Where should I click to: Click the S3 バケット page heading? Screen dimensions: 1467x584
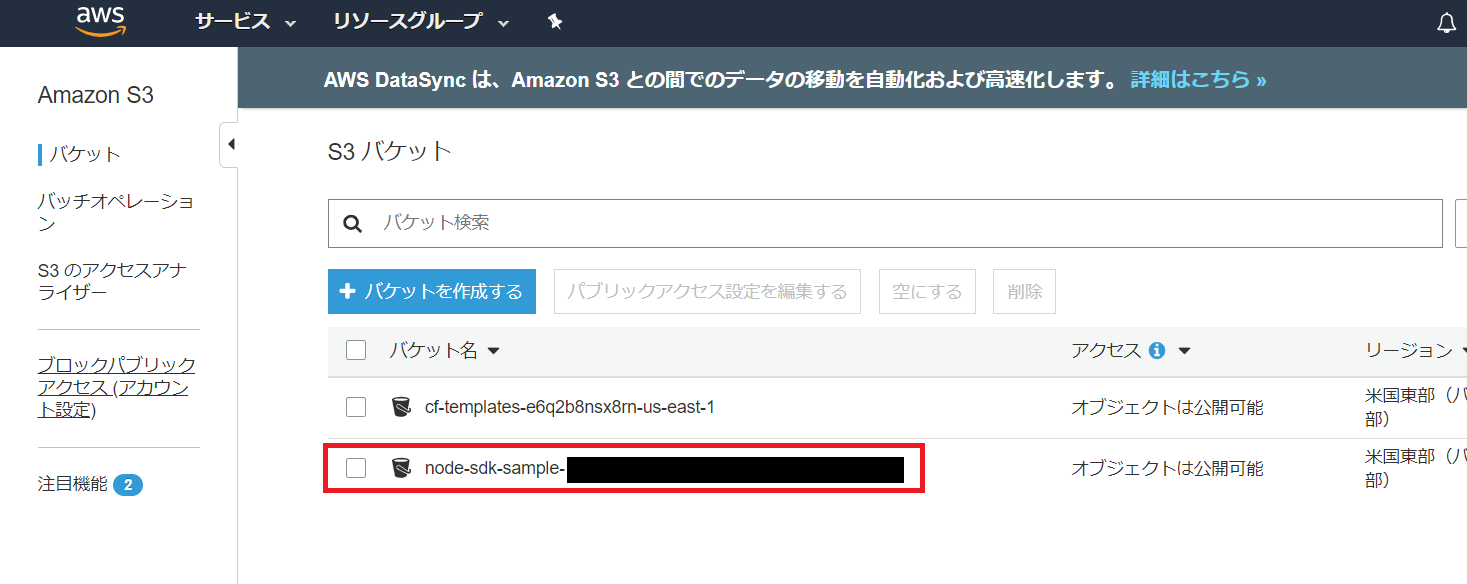(390, 152)
